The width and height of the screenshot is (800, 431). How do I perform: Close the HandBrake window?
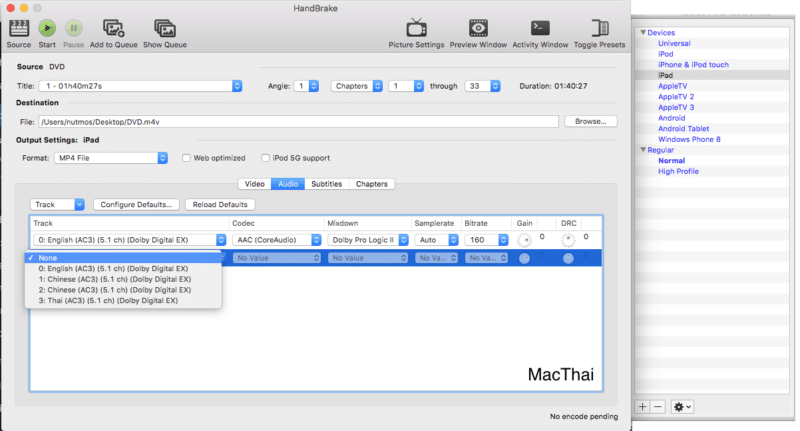pyautogui.click(x=10, y=8)
